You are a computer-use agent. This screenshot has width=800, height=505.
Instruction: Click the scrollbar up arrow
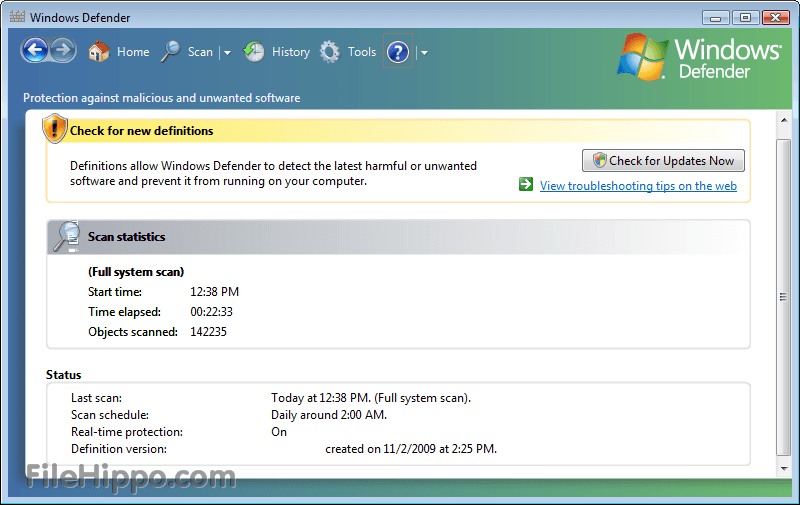[784, 120]
